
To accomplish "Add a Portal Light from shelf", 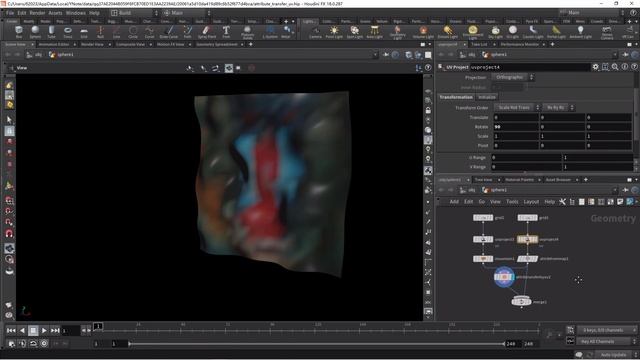I will pyautogui.click(x=556, y=31).
